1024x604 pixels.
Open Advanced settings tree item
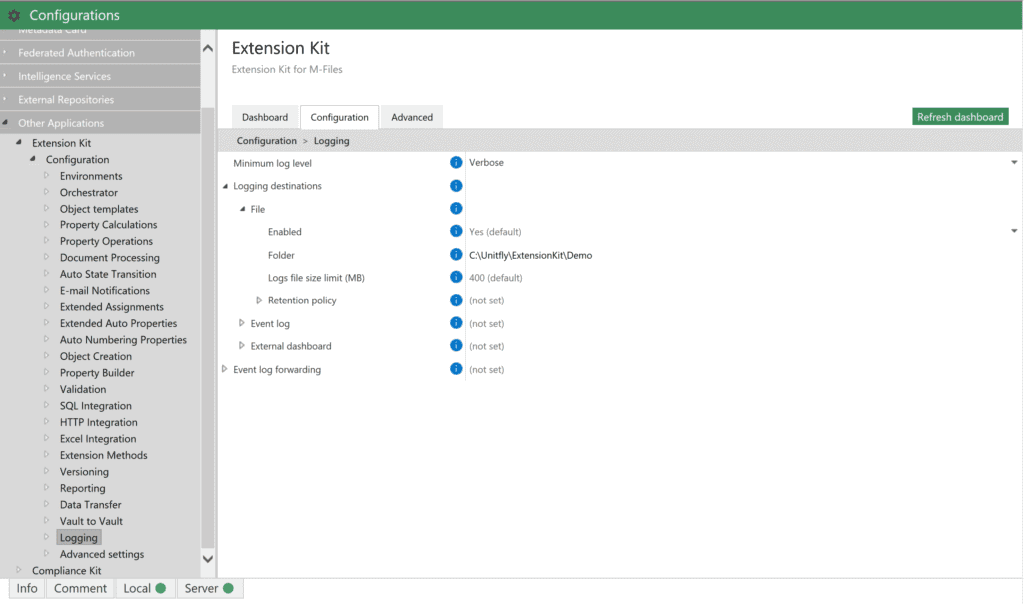[x=102, y=554]
